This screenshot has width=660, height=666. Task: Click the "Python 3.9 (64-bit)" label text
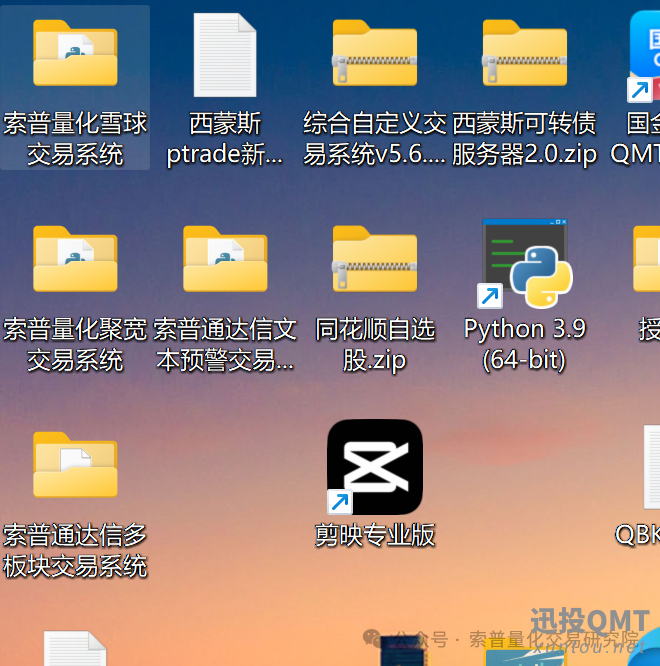[x=525, y=343]
